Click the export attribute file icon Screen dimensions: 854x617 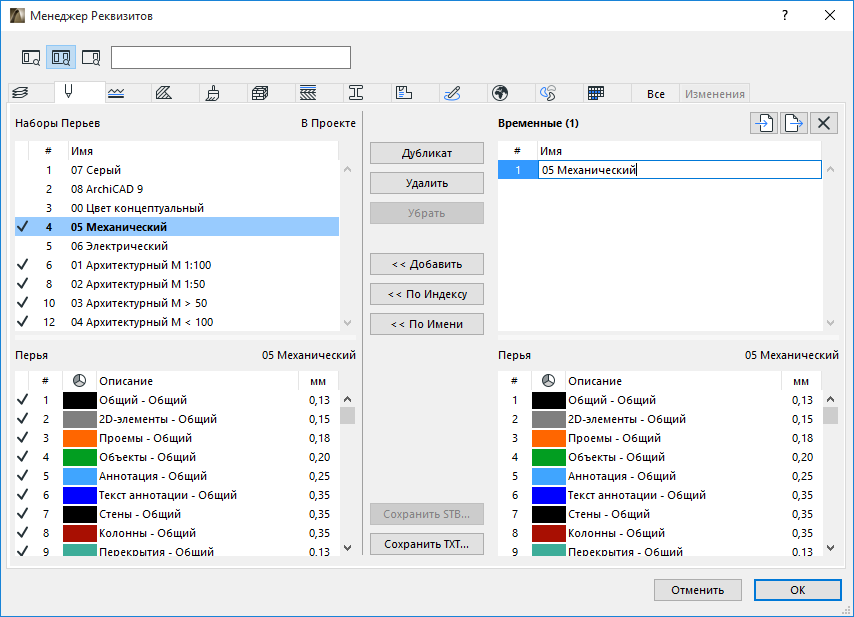794,123
